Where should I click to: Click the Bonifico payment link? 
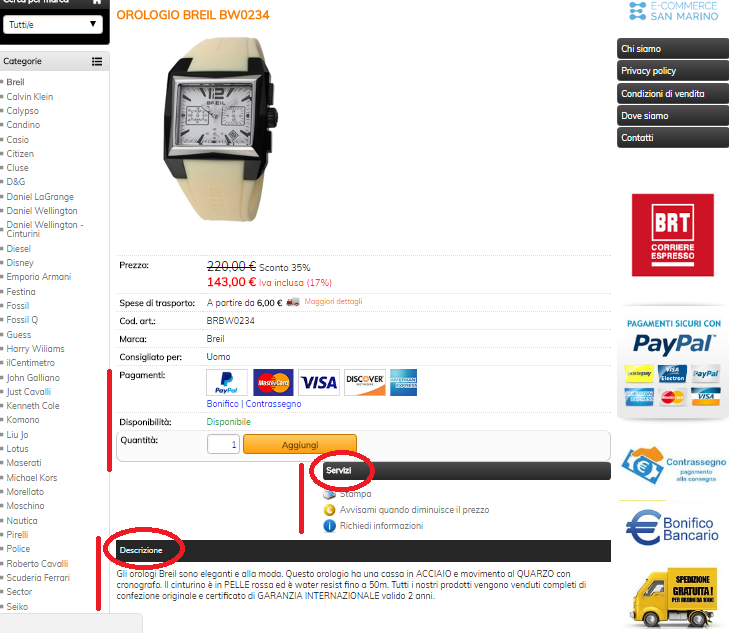tap(223, 404)
